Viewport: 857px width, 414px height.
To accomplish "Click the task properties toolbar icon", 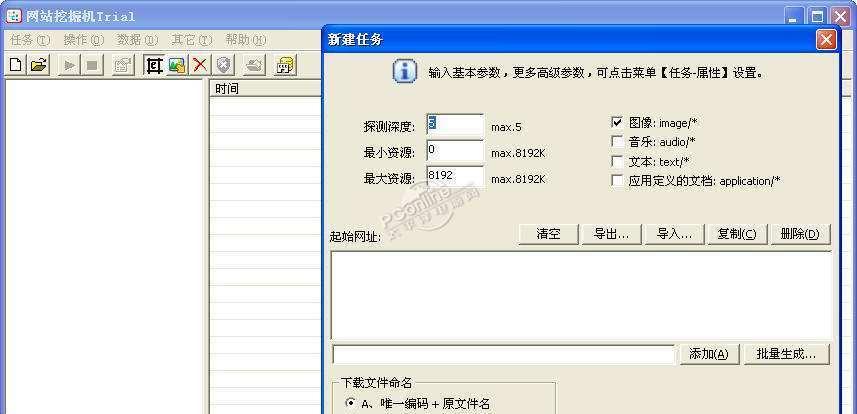I will point(122,66).
